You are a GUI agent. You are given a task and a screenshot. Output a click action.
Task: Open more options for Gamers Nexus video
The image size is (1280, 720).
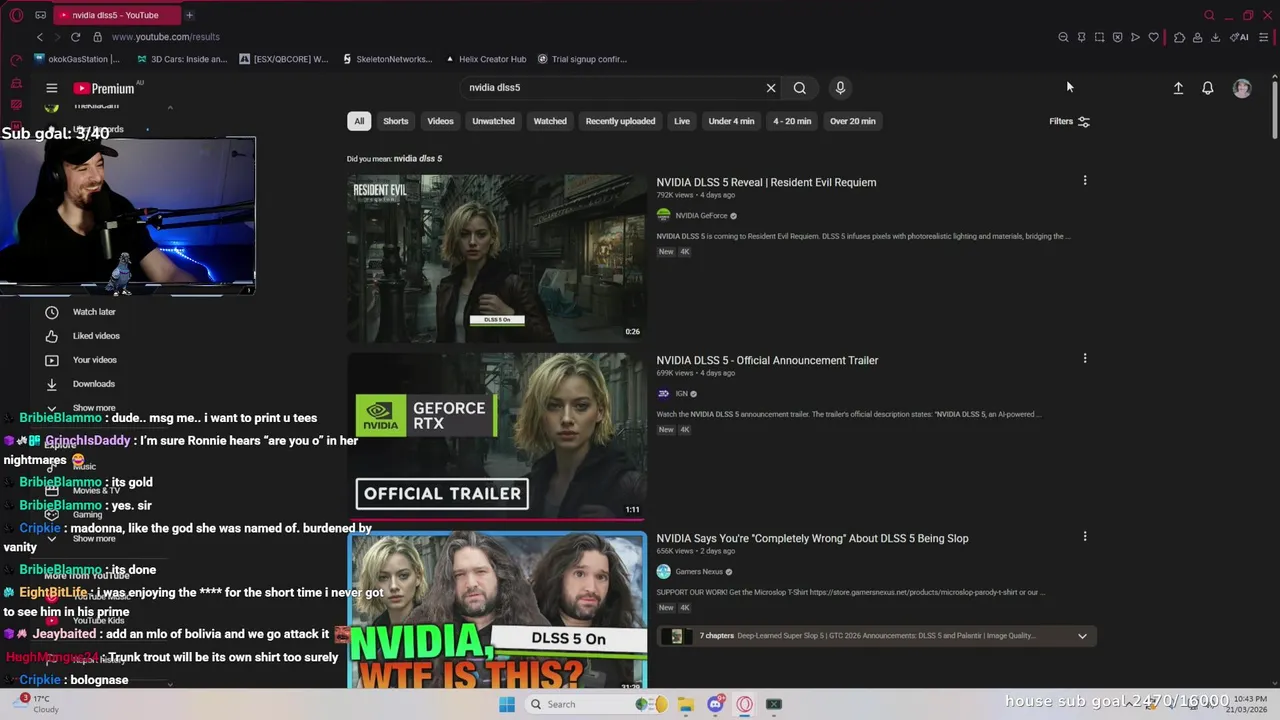pyautogui.click(x=1085, y=537)
